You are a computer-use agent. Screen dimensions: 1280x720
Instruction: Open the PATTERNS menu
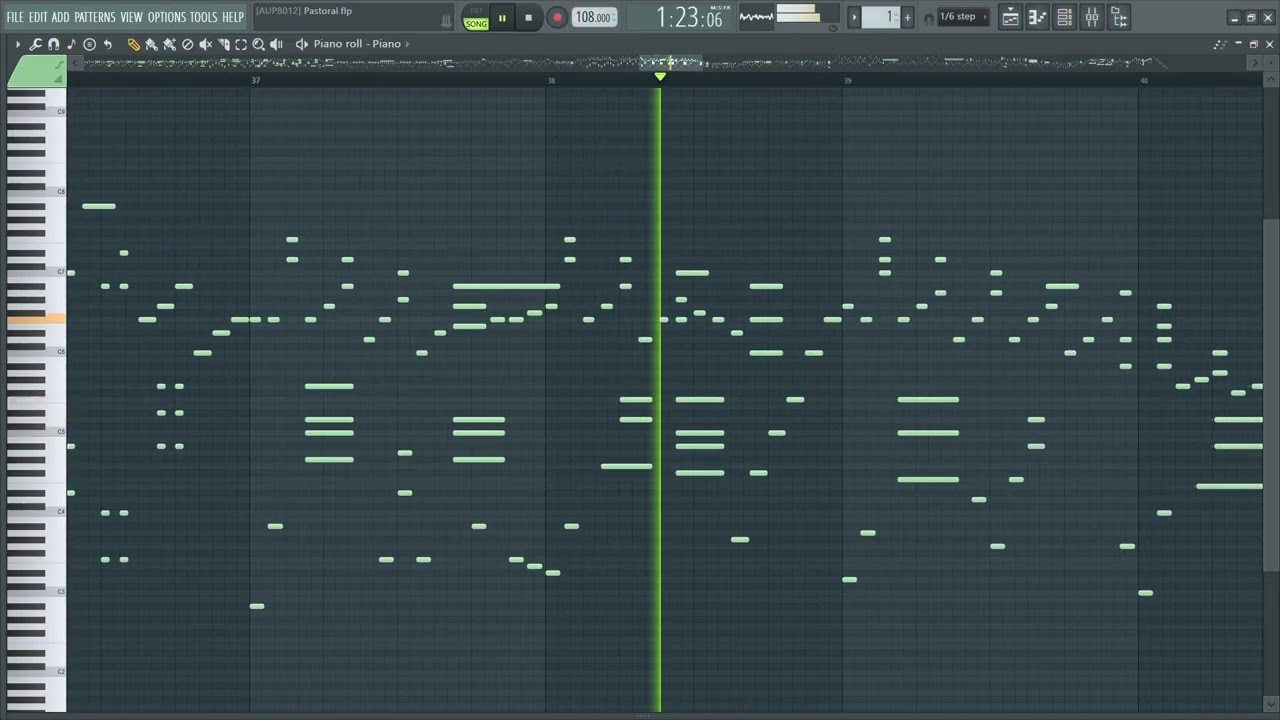[x=95, y=17]
